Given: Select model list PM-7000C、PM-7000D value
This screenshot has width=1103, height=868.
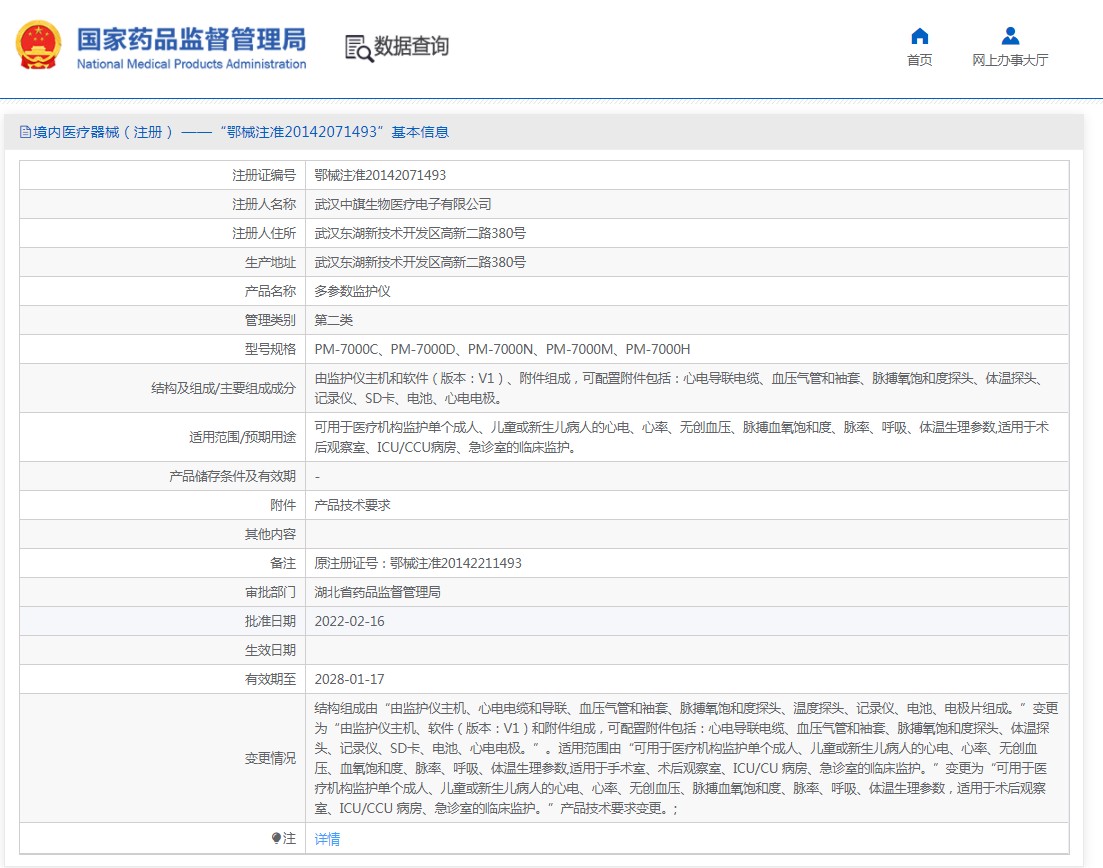Looking at the screenshot, I should tap(502, 349).
